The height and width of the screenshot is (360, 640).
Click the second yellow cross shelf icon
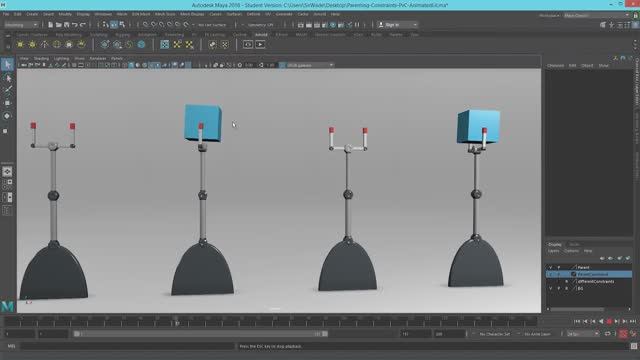pyautogui.click(x=189, y=44)
